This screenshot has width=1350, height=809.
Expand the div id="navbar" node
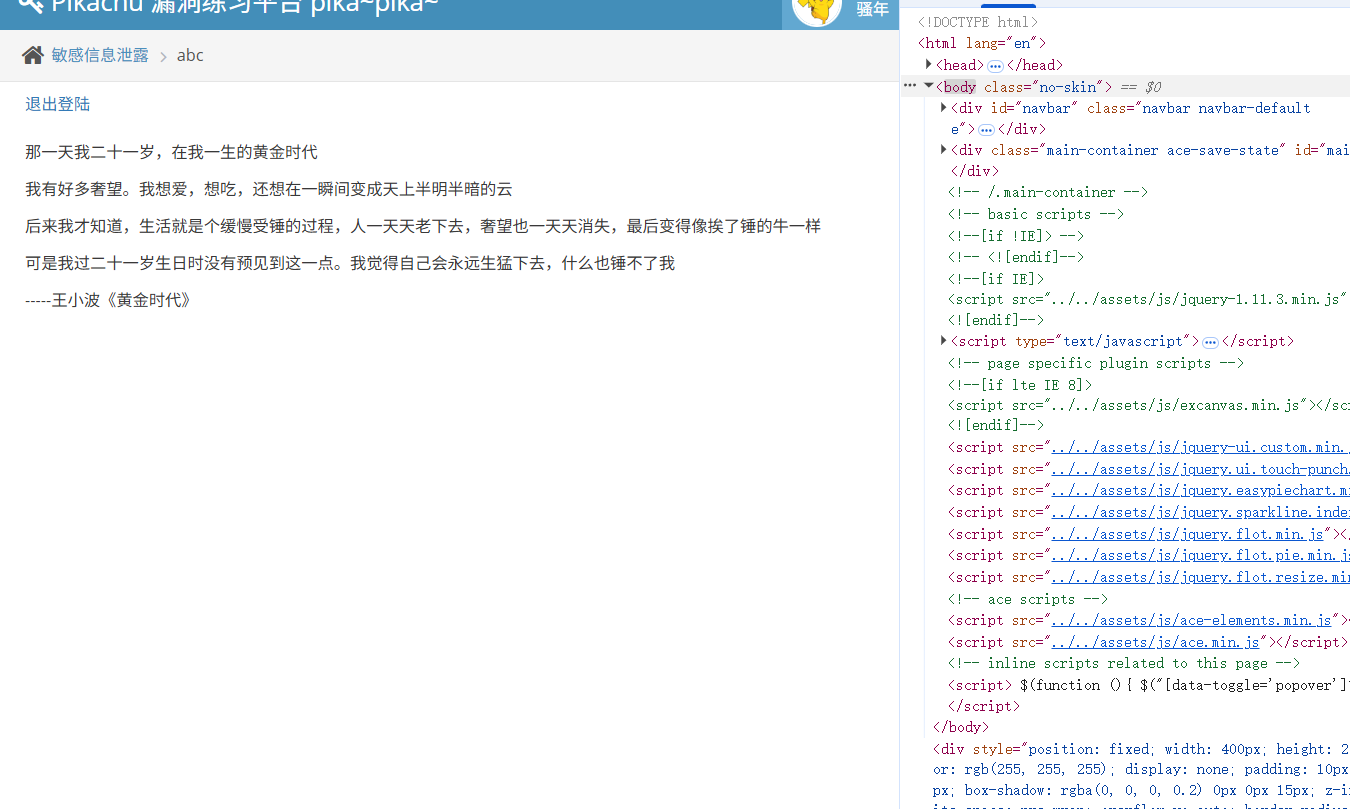[944, 107]
